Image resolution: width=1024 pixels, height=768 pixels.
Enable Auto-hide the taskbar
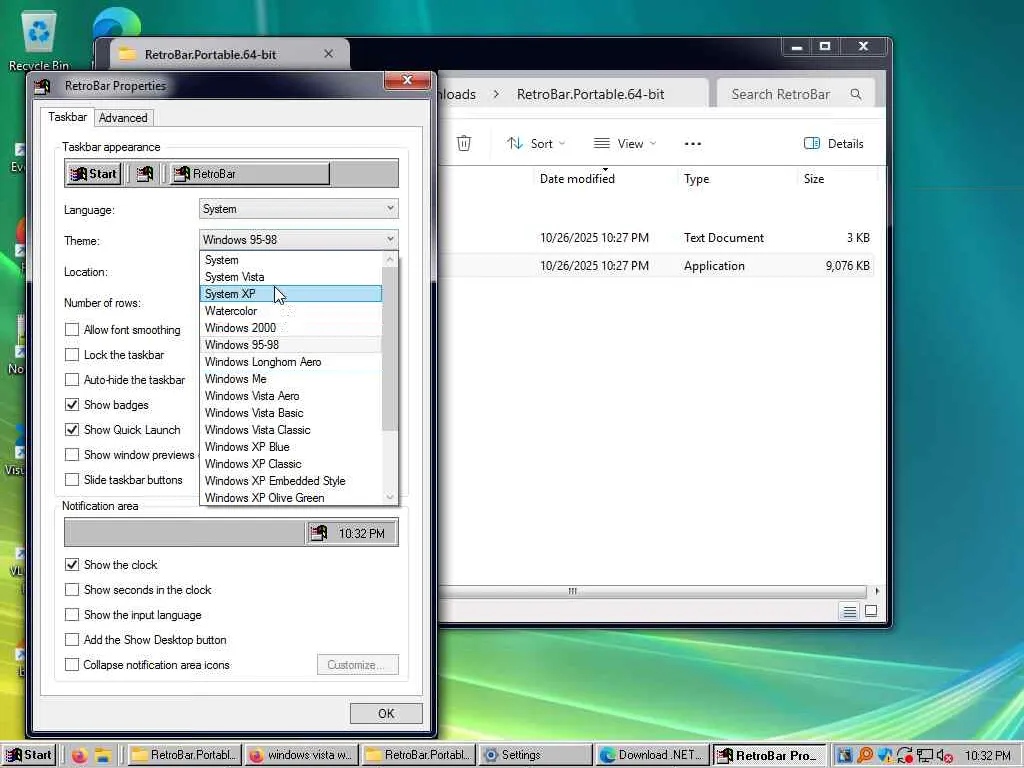pyautogui.click(x=72, y=379)
